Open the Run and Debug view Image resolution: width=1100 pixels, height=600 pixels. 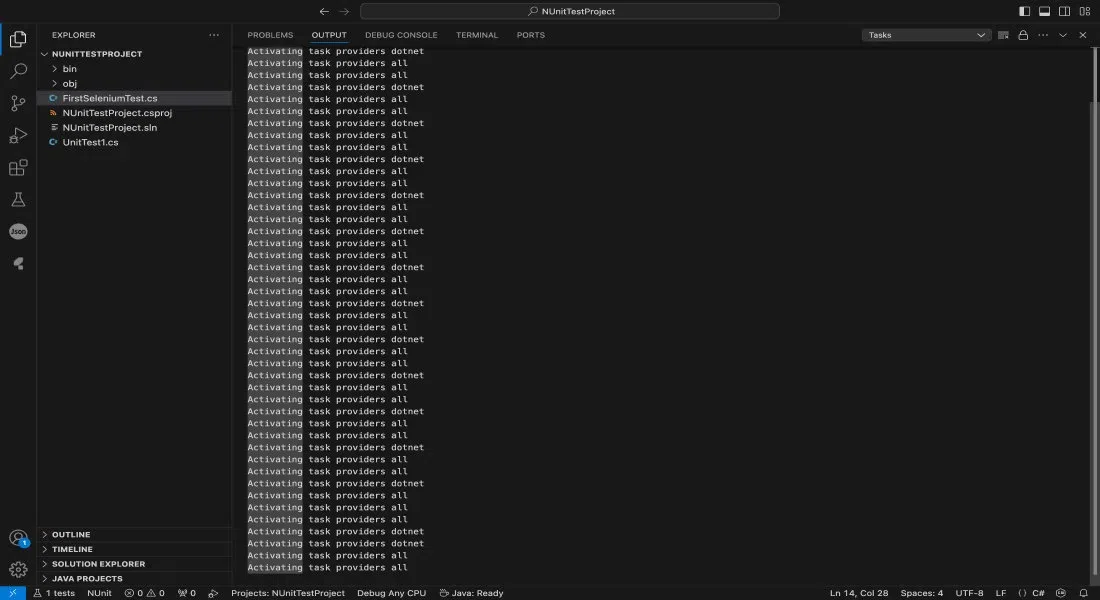point(18,135)
